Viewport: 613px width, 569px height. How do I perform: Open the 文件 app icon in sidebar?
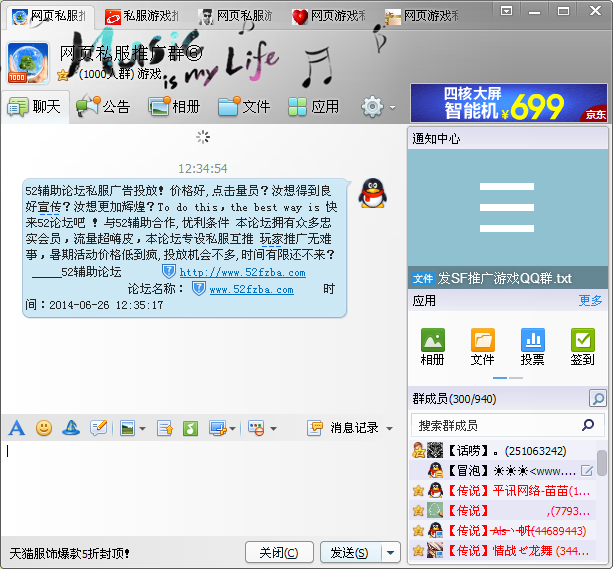click(x=482, y=347)
